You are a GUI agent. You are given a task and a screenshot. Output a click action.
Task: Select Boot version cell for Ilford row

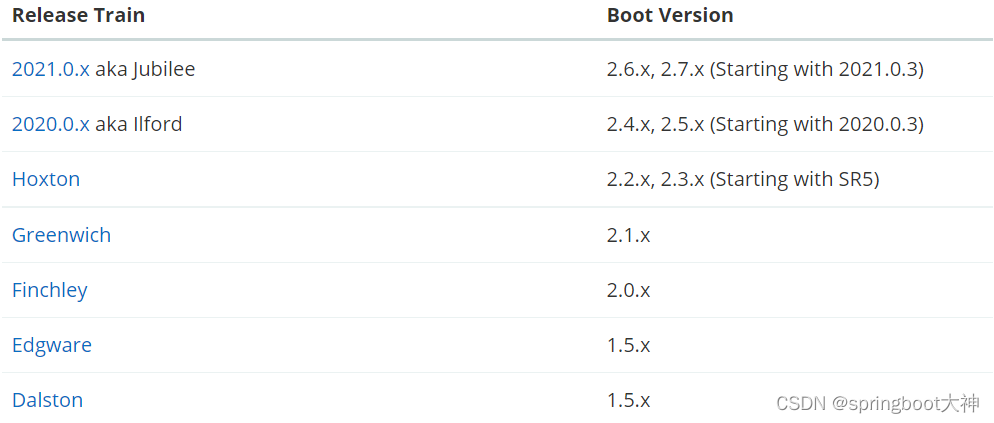(x=765, y=124)
